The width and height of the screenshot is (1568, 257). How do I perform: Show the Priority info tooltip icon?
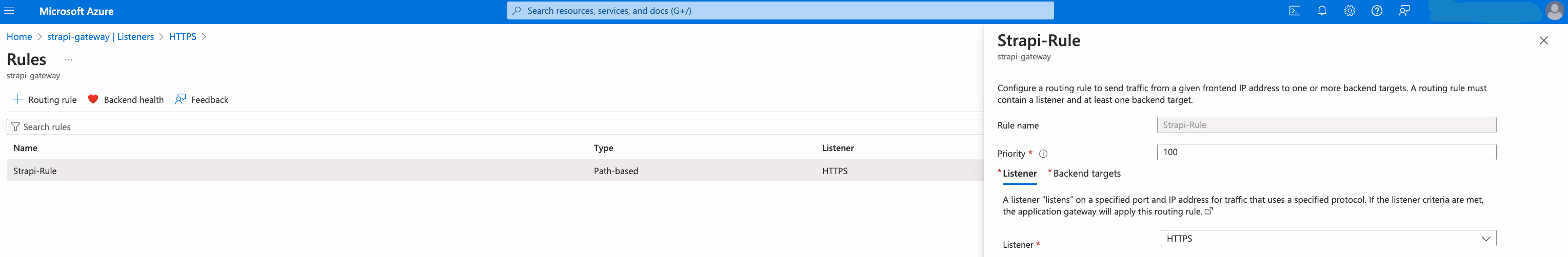1043,154
